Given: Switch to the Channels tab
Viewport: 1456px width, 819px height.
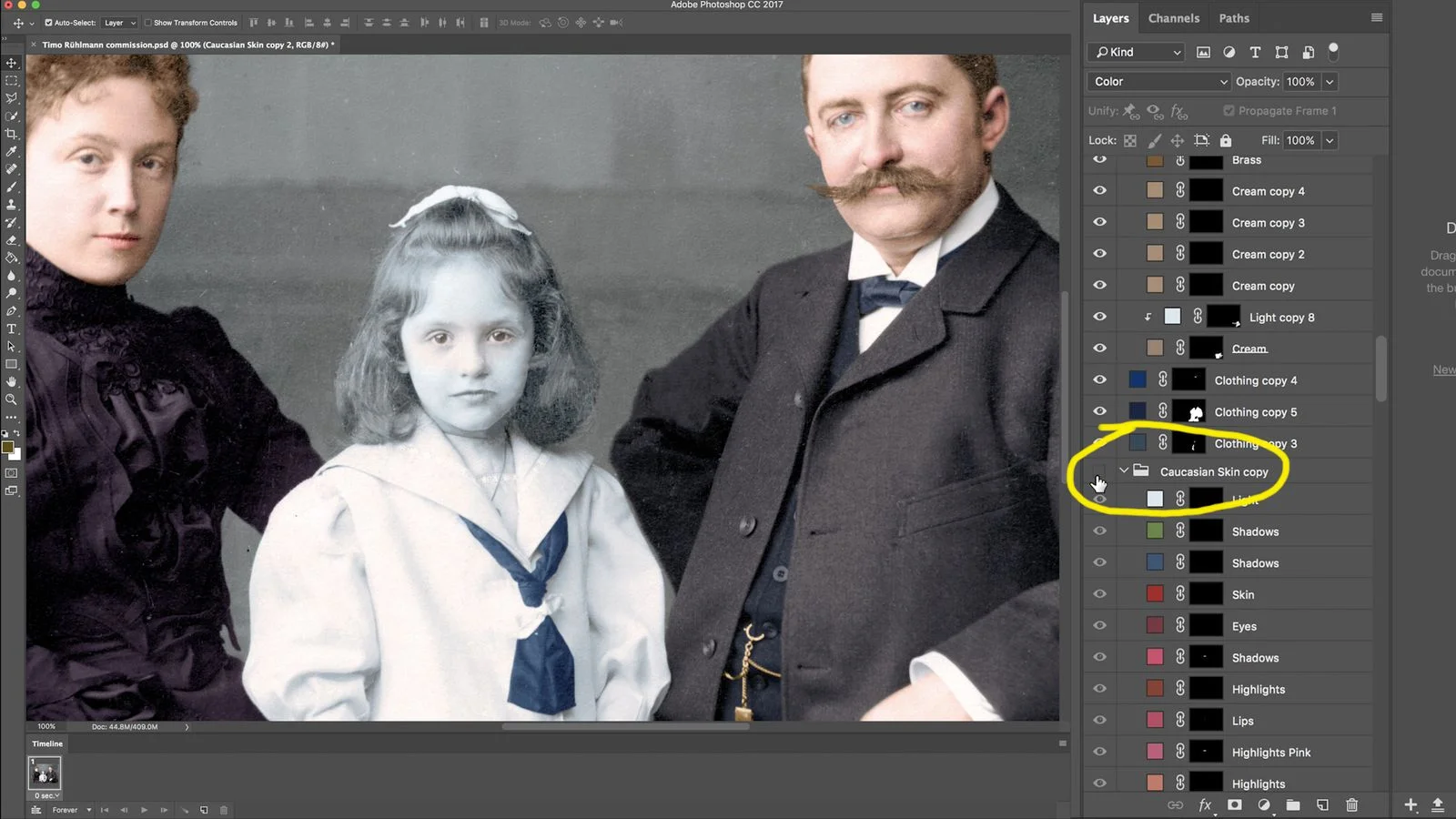Looking at the screenshot, I should pyautogui.click(x=1173, y=18).
